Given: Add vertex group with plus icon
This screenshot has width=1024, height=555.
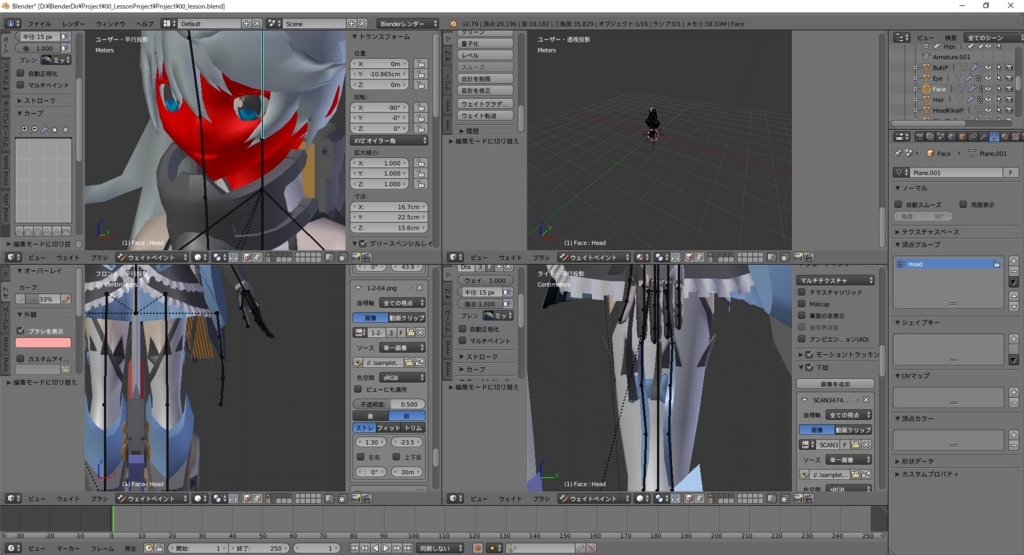Looking at the screenshot, I should click(1014, 261).
